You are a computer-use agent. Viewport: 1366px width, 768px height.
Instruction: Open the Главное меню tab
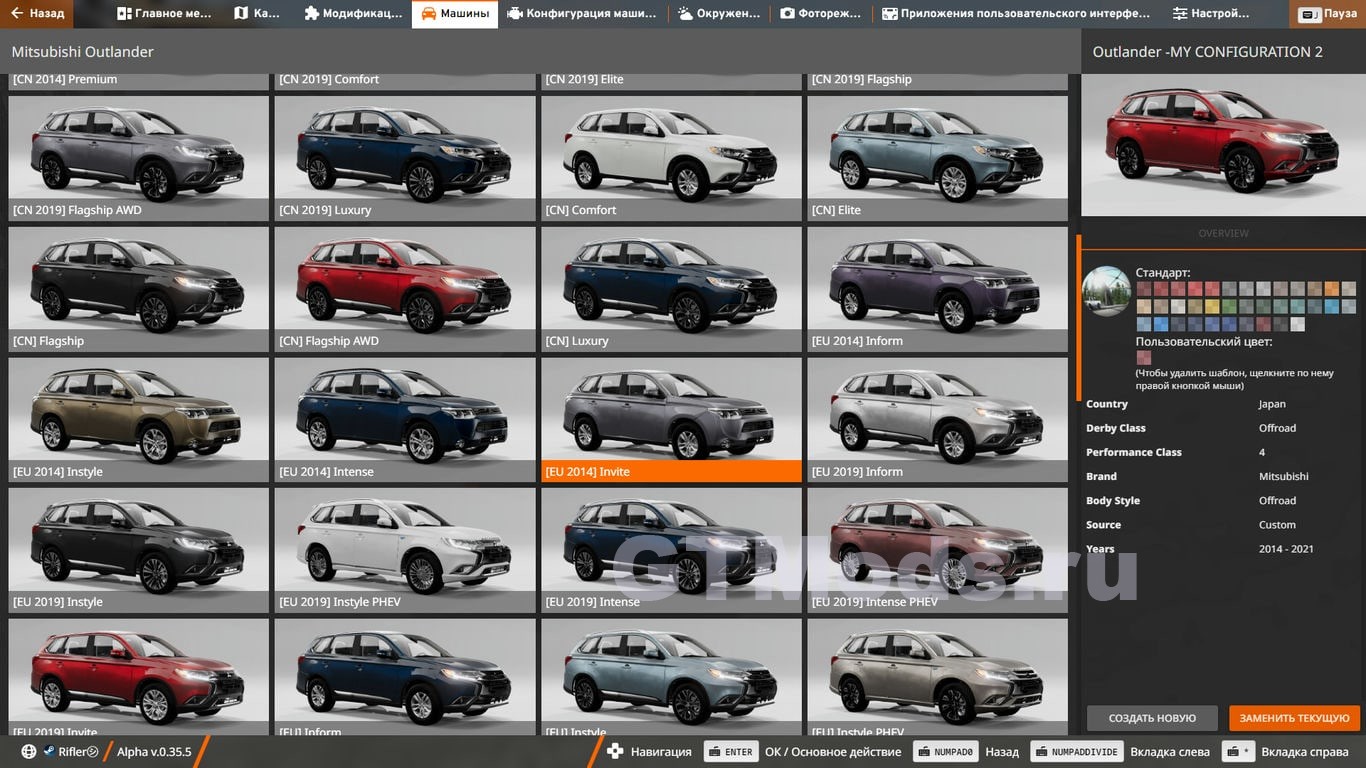click(162, 14)
